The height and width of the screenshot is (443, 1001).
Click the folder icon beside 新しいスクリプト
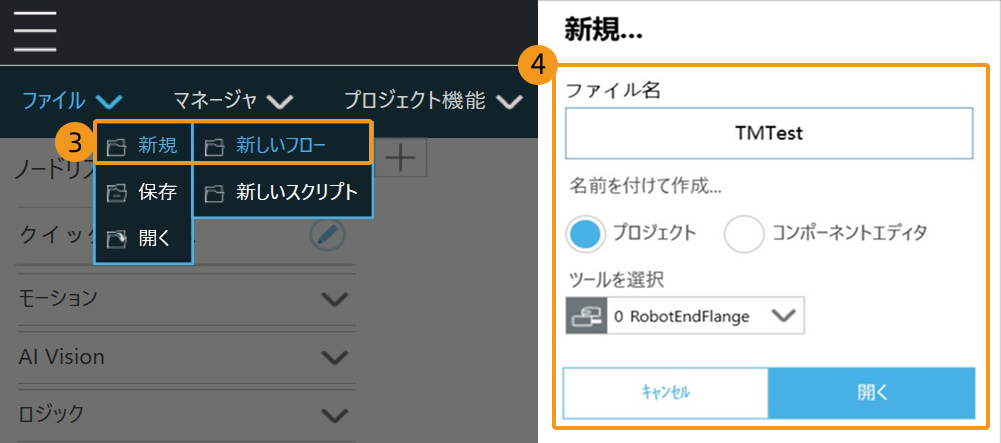214,192
